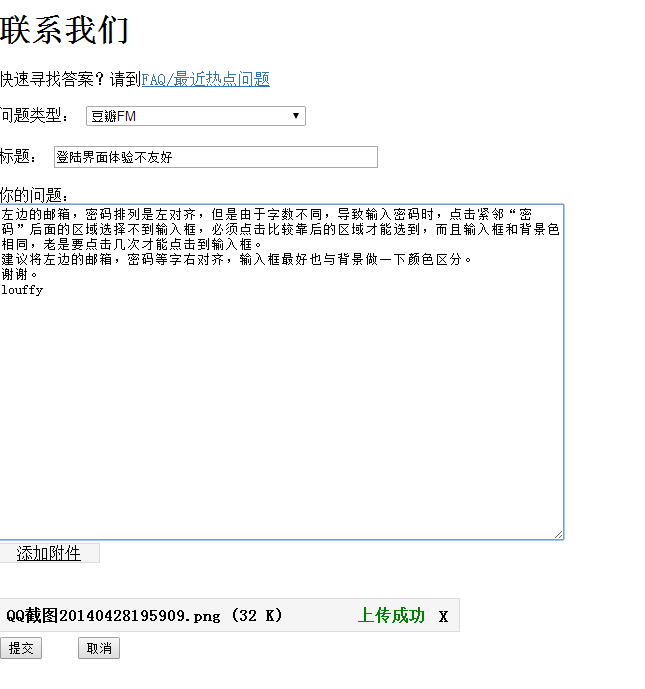Expand the 问题类型 dropdown showing 豆瓣FM

click(x=196, y=116)
